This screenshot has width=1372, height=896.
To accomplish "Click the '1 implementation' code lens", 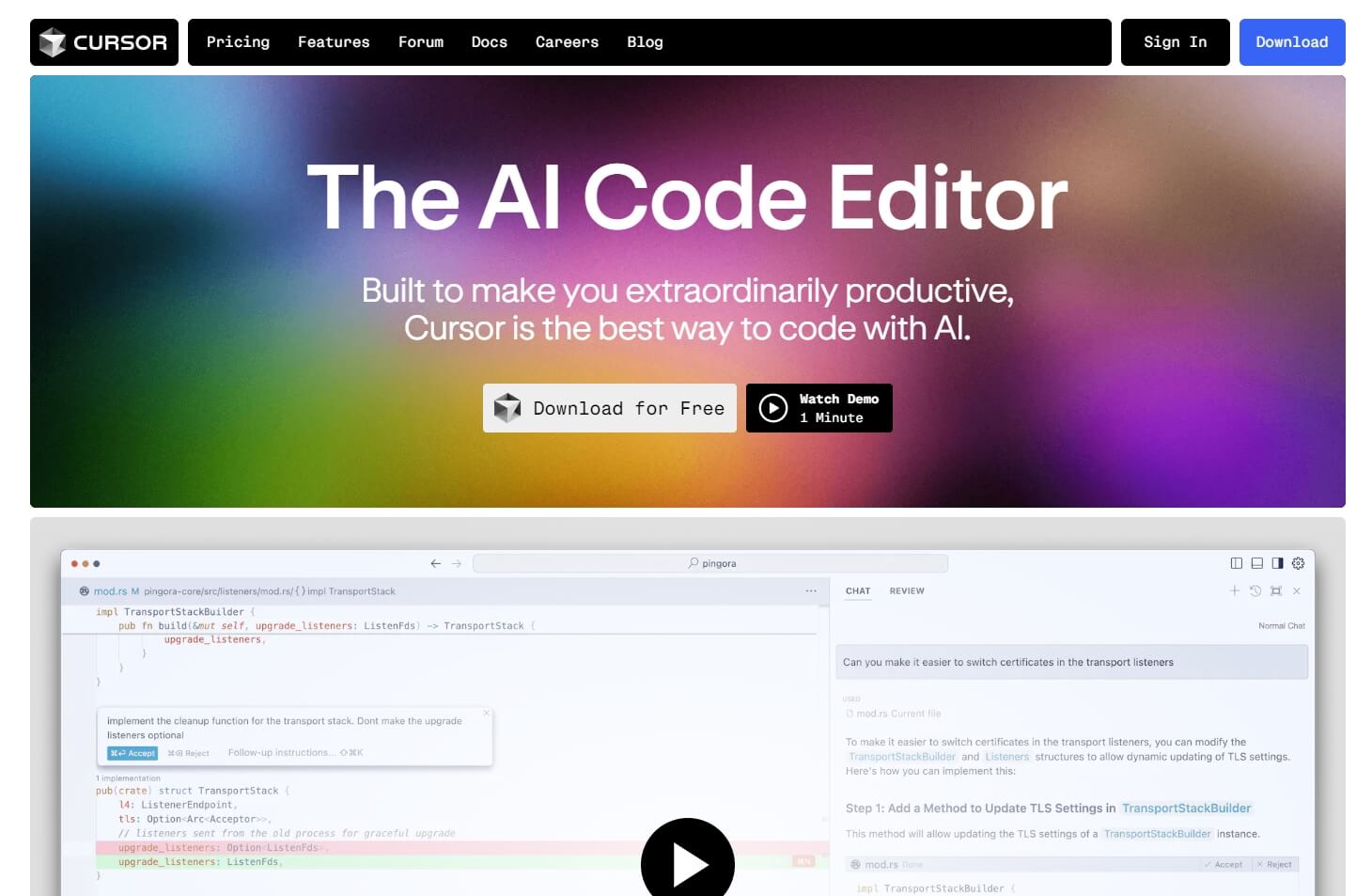I will [128, 778].
